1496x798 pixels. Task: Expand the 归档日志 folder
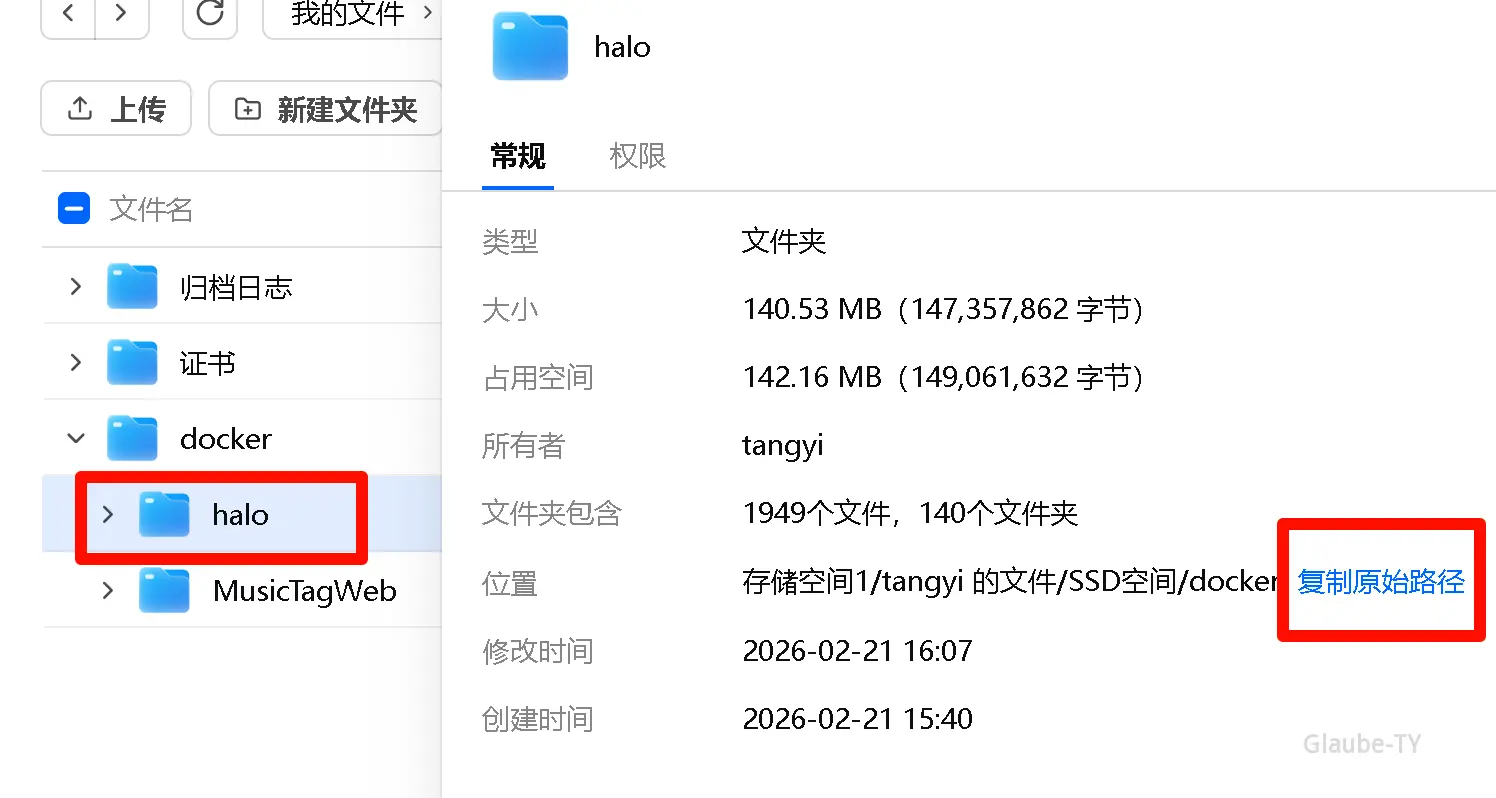pos(76,287)
